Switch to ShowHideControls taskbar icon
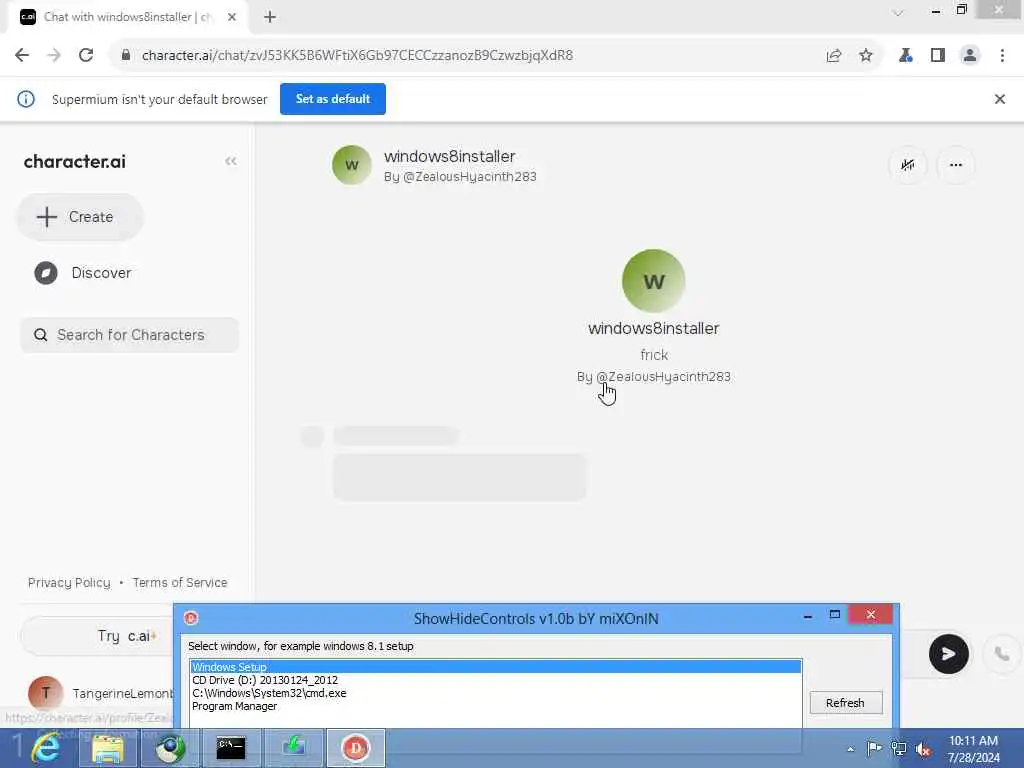 click(356, 748)
